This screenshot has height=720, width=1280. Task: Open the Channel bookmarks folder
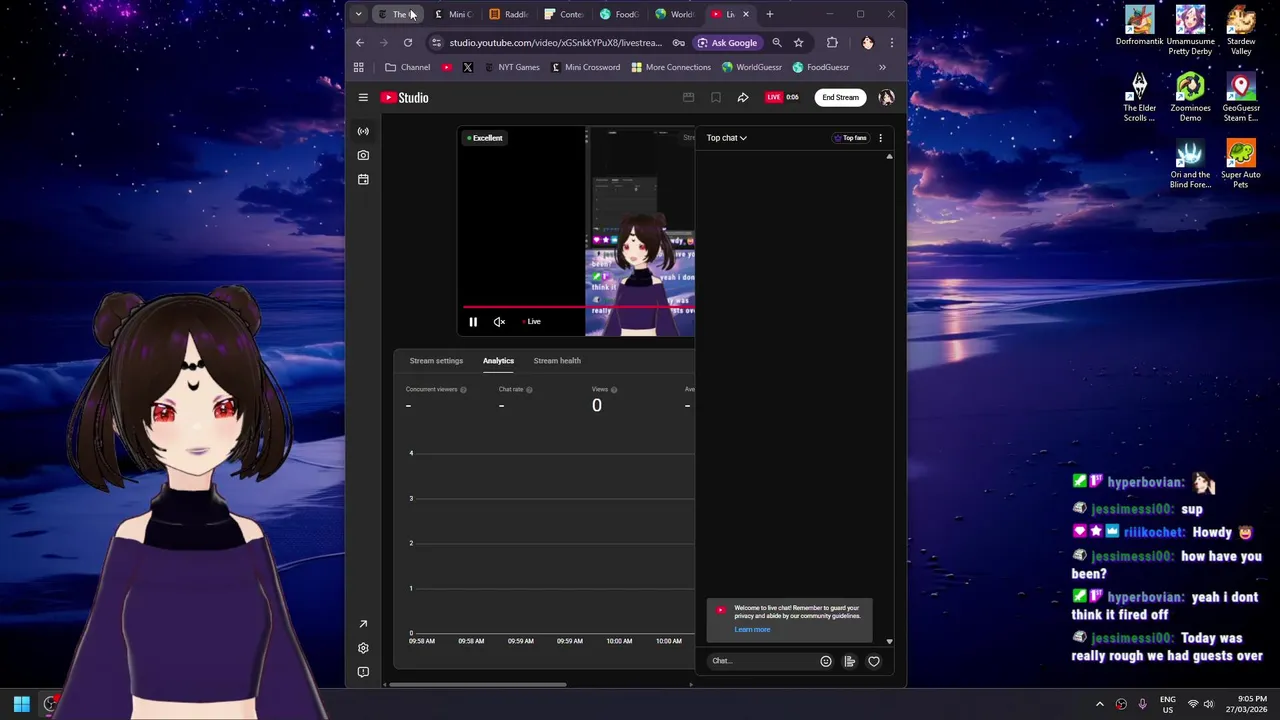[x=408, y=67]
